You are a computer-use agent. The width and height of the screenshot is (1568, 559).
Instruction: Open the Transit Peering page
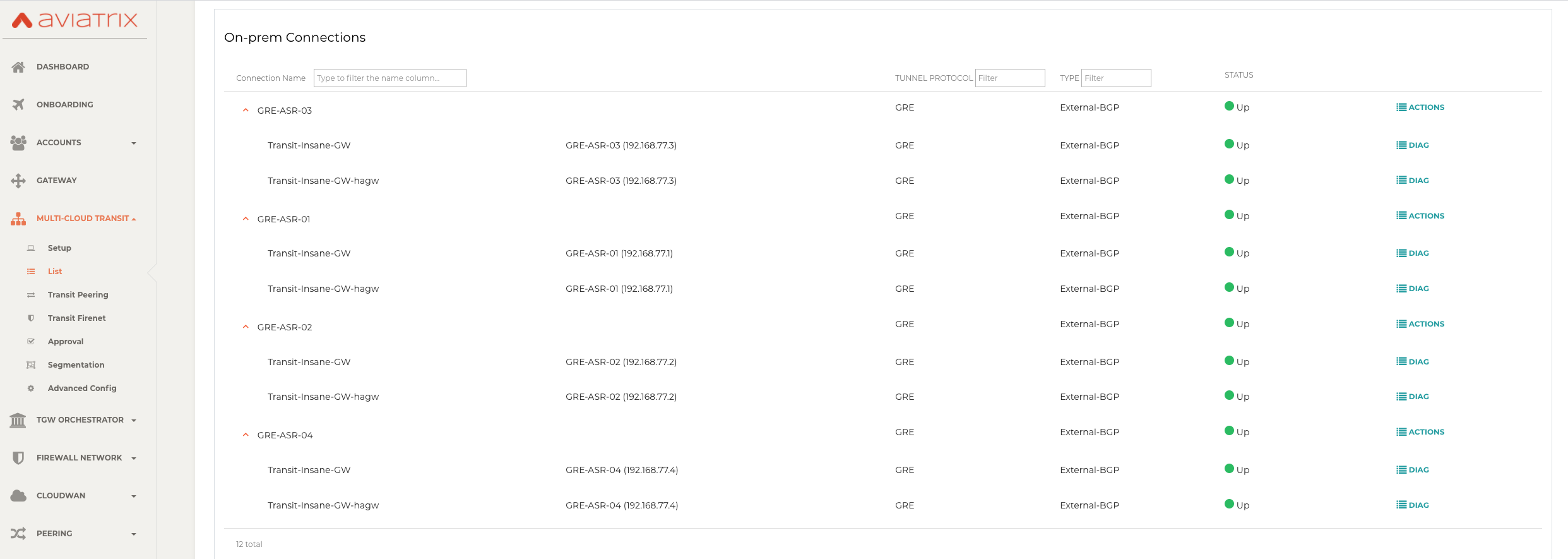click(x=78, y=295)
